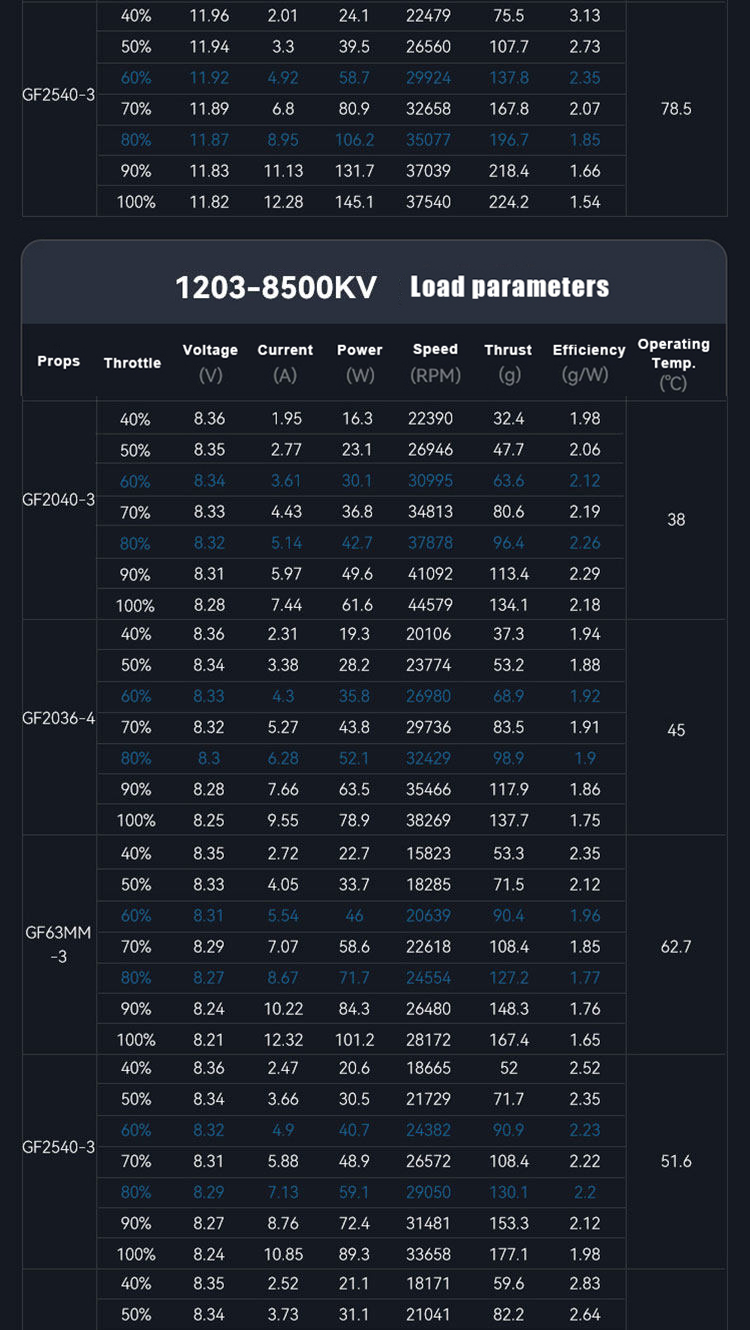Select the Voltage (V) column header
The width and height of the screenshot is (750, 1330).
pos(210,362)
